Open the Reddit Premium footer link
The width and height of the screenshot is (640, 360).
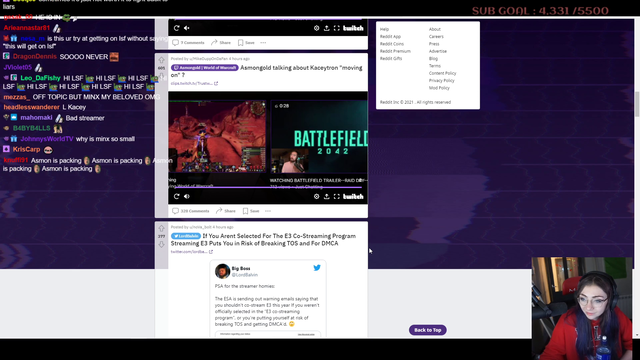tap(395, 51)
